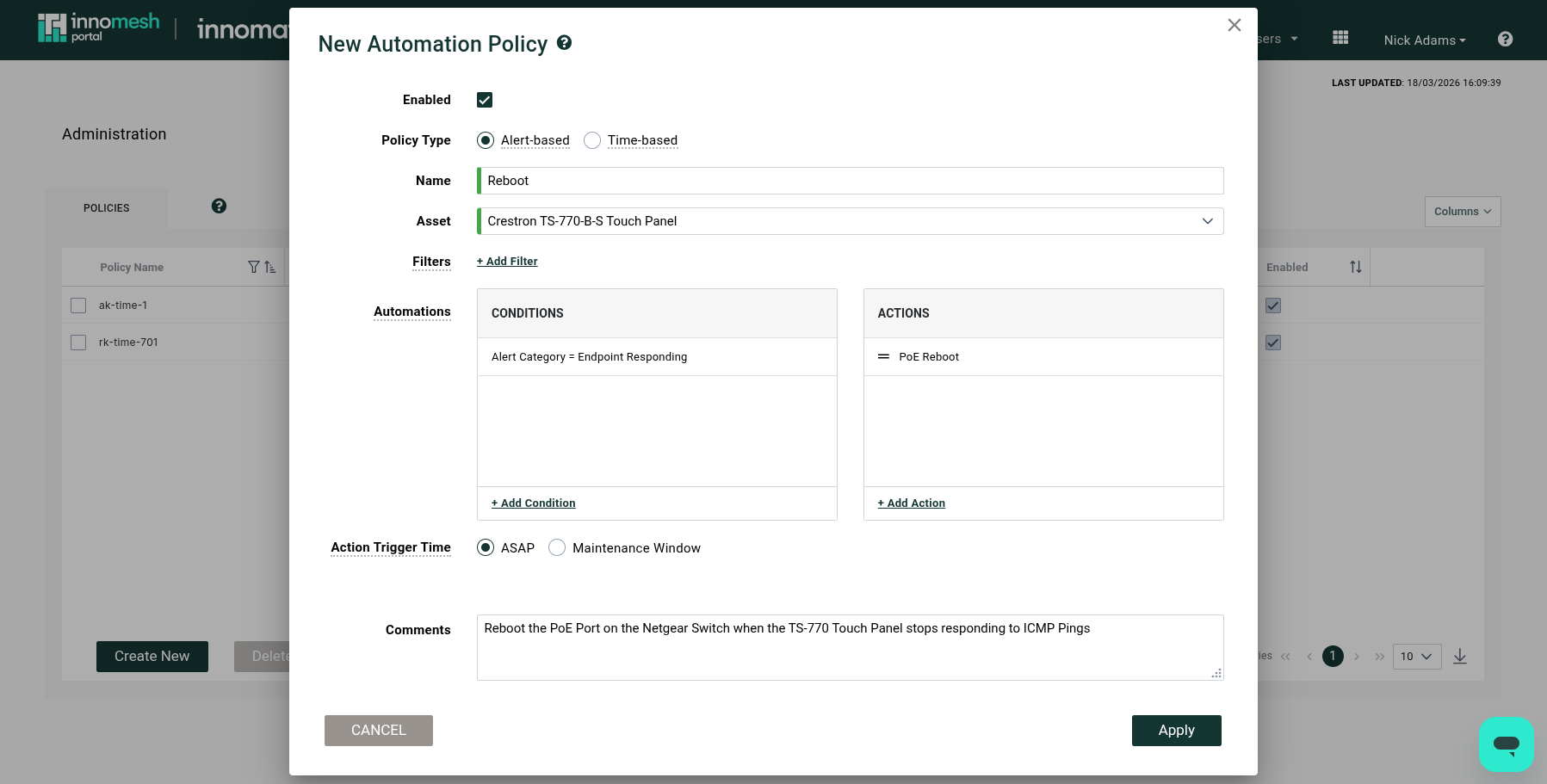Switch to the Policies tab

point(106,208)
